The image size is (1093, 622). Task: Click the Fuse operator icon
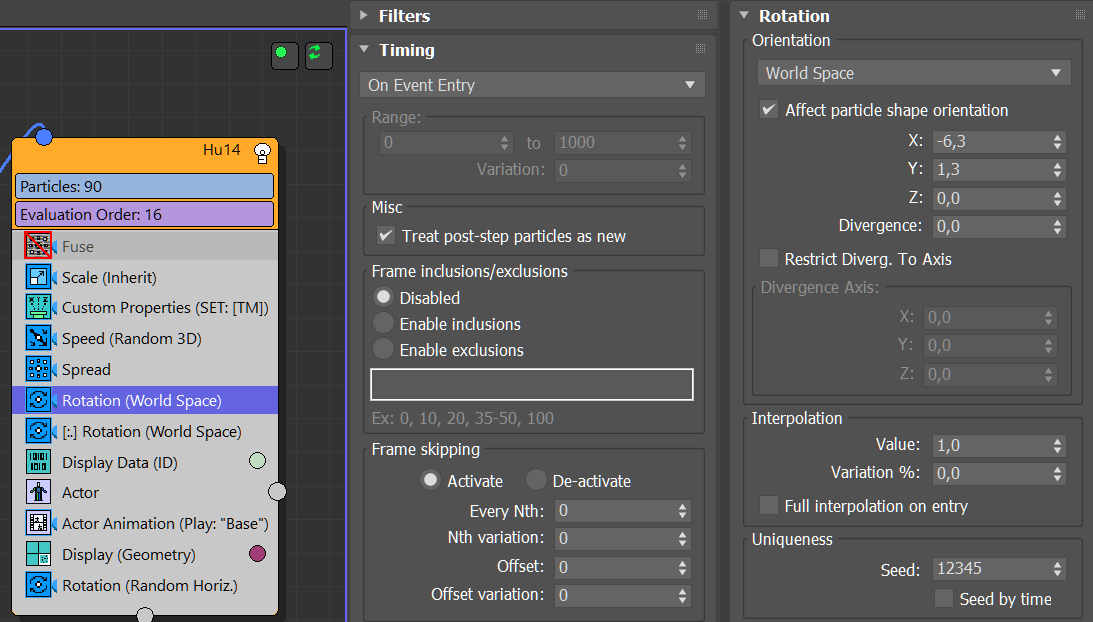(38, 246)
